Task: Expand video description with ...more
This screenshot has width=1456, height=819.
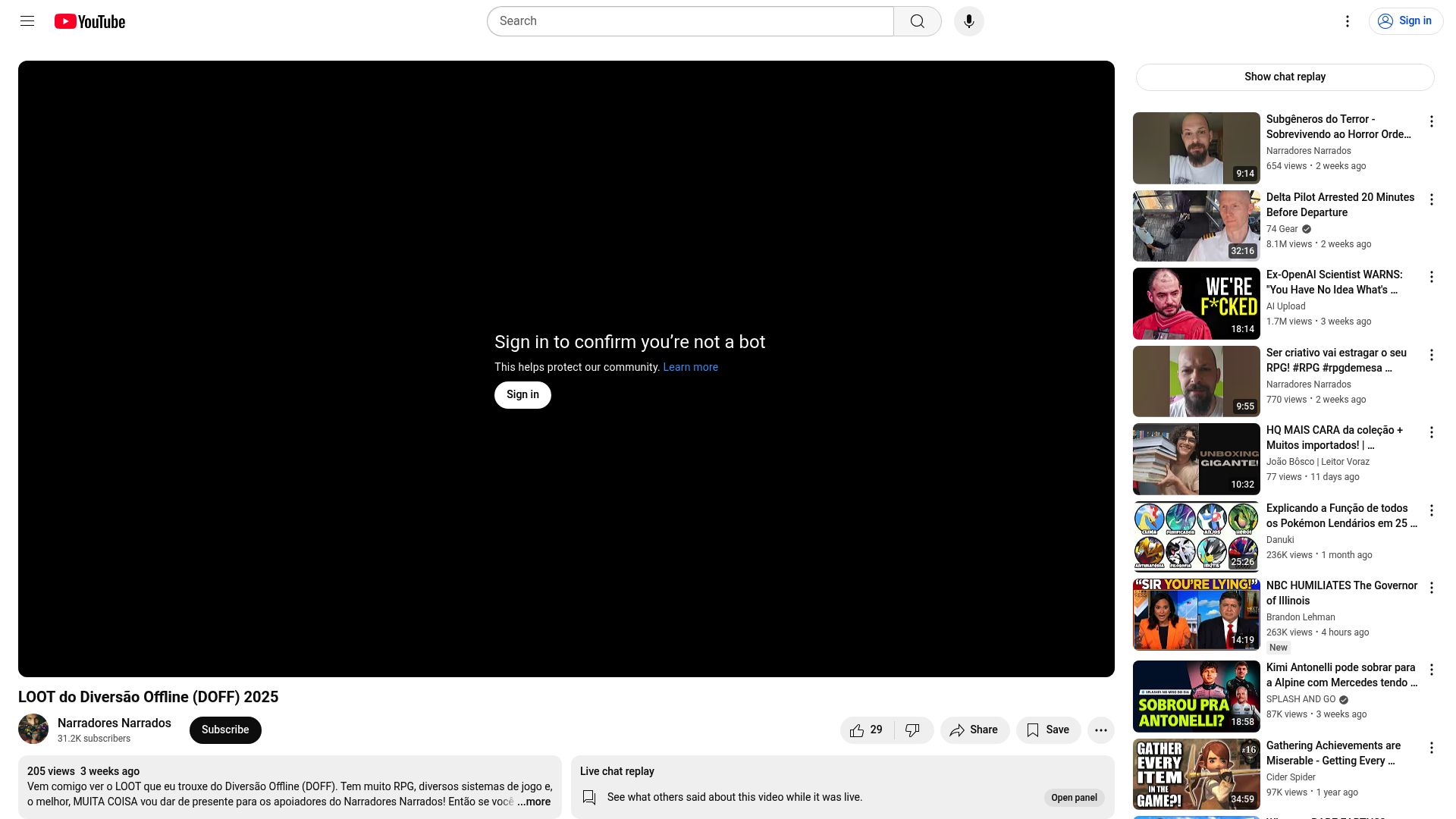Action: [x=534, y=802]
